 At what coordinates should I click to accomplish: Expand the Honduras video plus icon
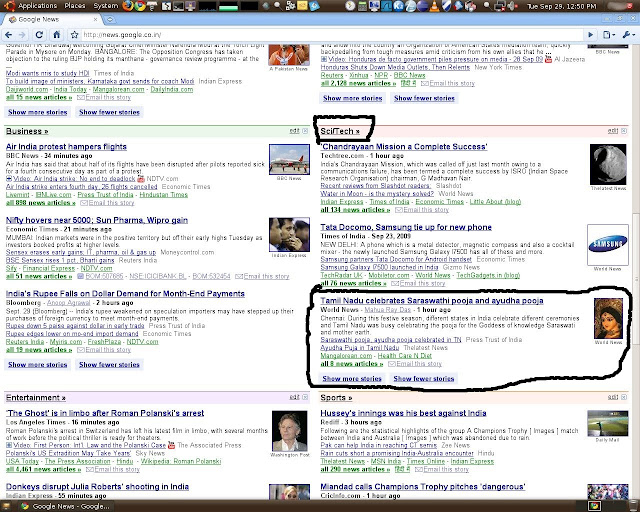[x=324, y=60]
